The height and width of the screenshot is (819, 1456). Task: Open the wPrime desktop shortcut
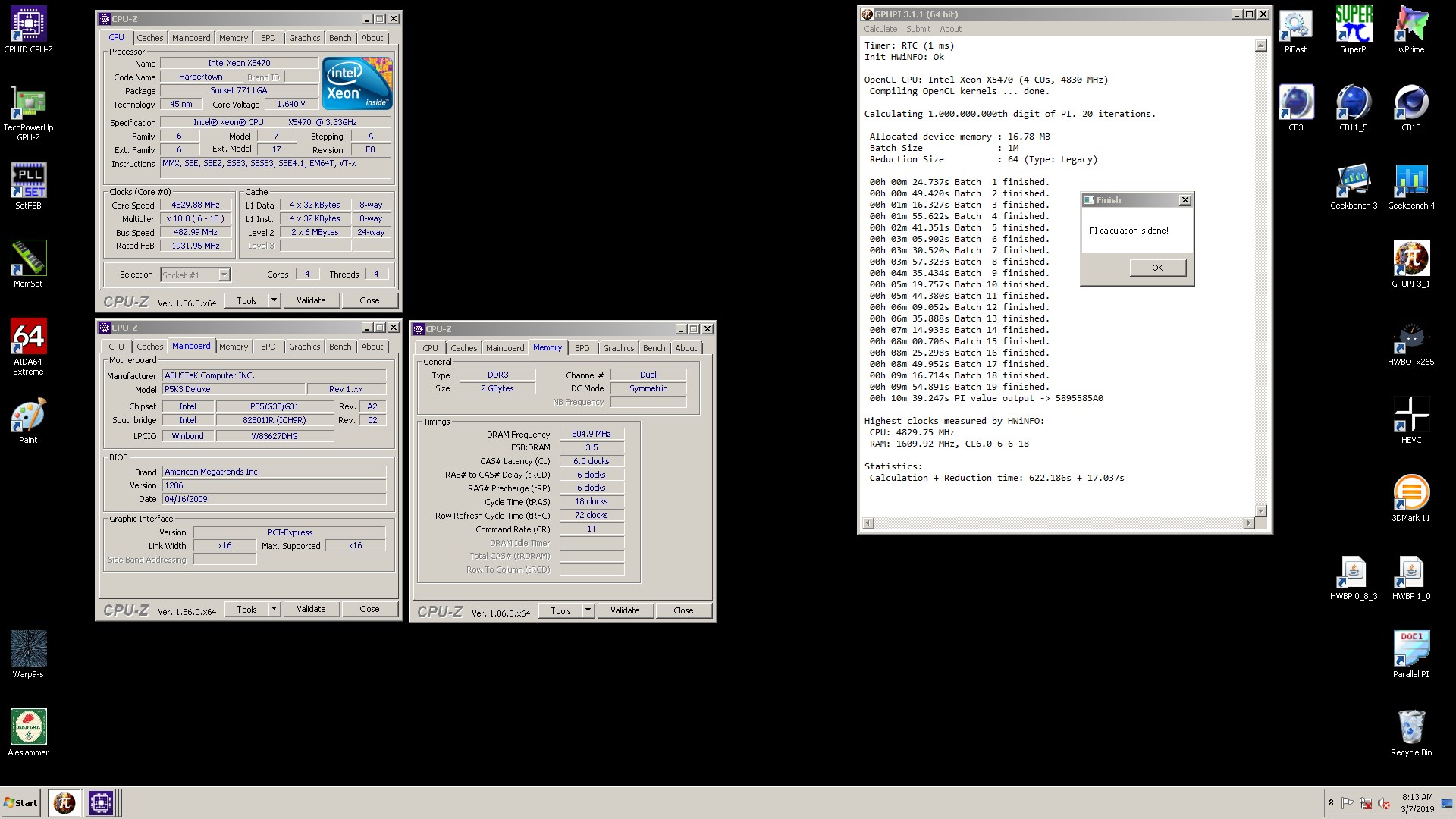click(1411, 30)
